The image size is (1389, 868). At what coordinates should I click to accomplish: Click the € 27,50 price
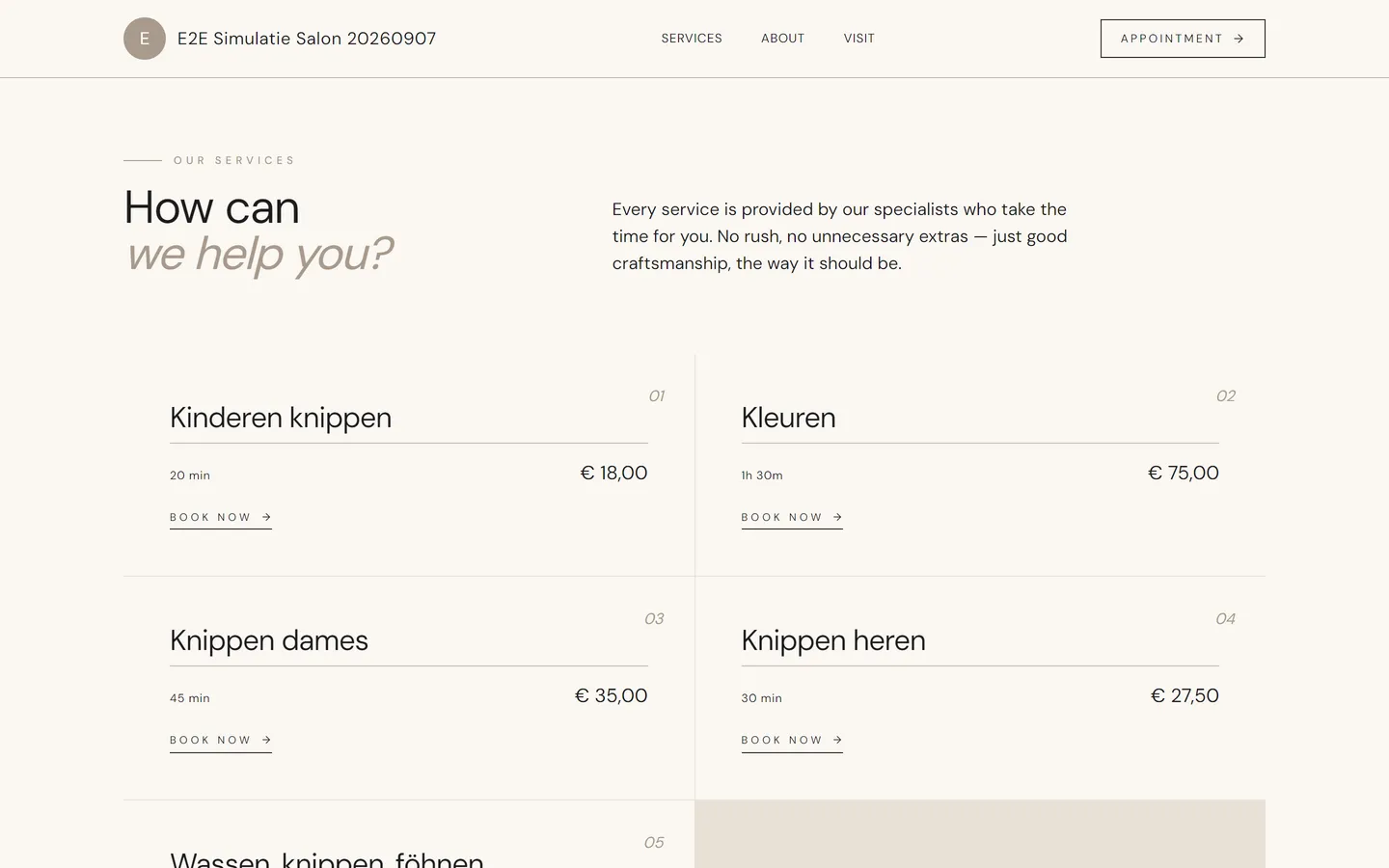(x=1185, y=695)
